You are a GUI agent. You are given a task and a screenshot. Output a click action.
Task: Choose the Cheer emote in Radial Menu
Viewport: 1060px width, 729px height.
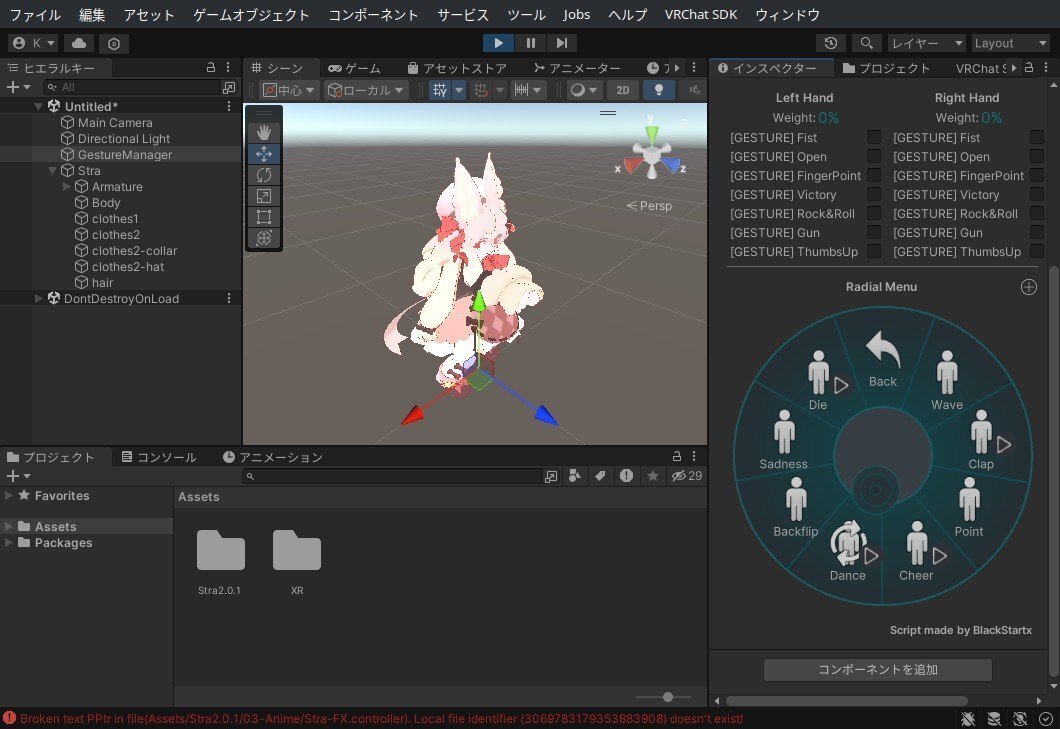click(916, 551)
